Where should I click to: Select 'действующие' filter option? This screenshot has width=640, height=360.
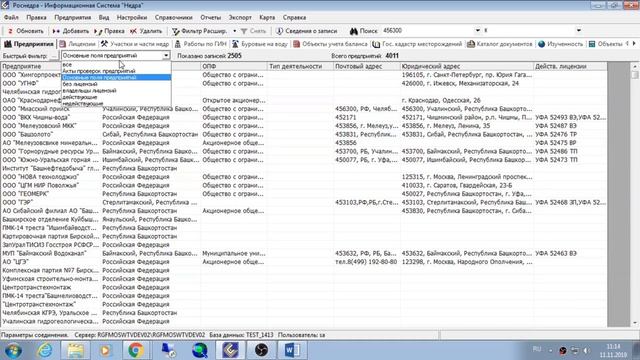[116, 97]
